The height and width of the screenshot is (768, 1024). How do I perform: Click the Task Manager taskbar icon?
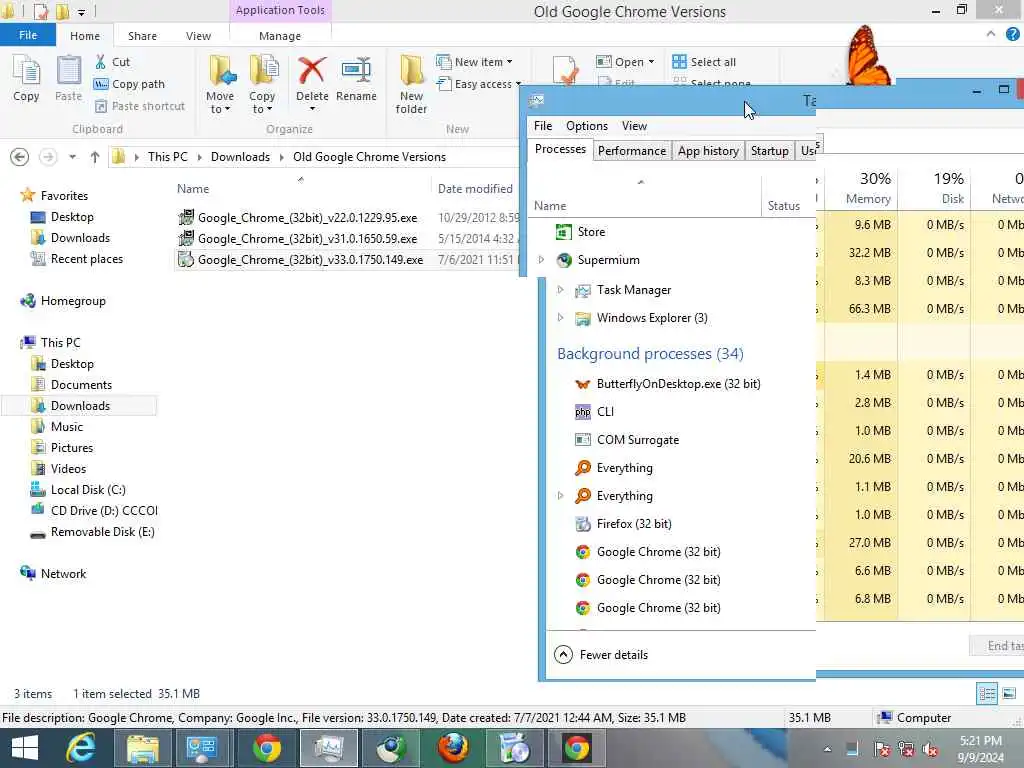[x=328, y=748]
